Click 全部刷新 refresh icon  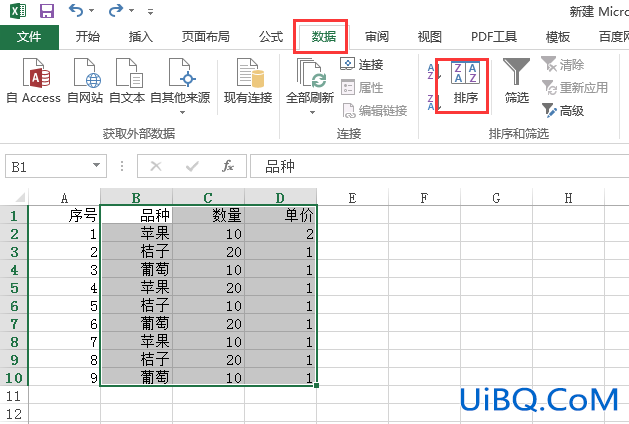[310, 73]
